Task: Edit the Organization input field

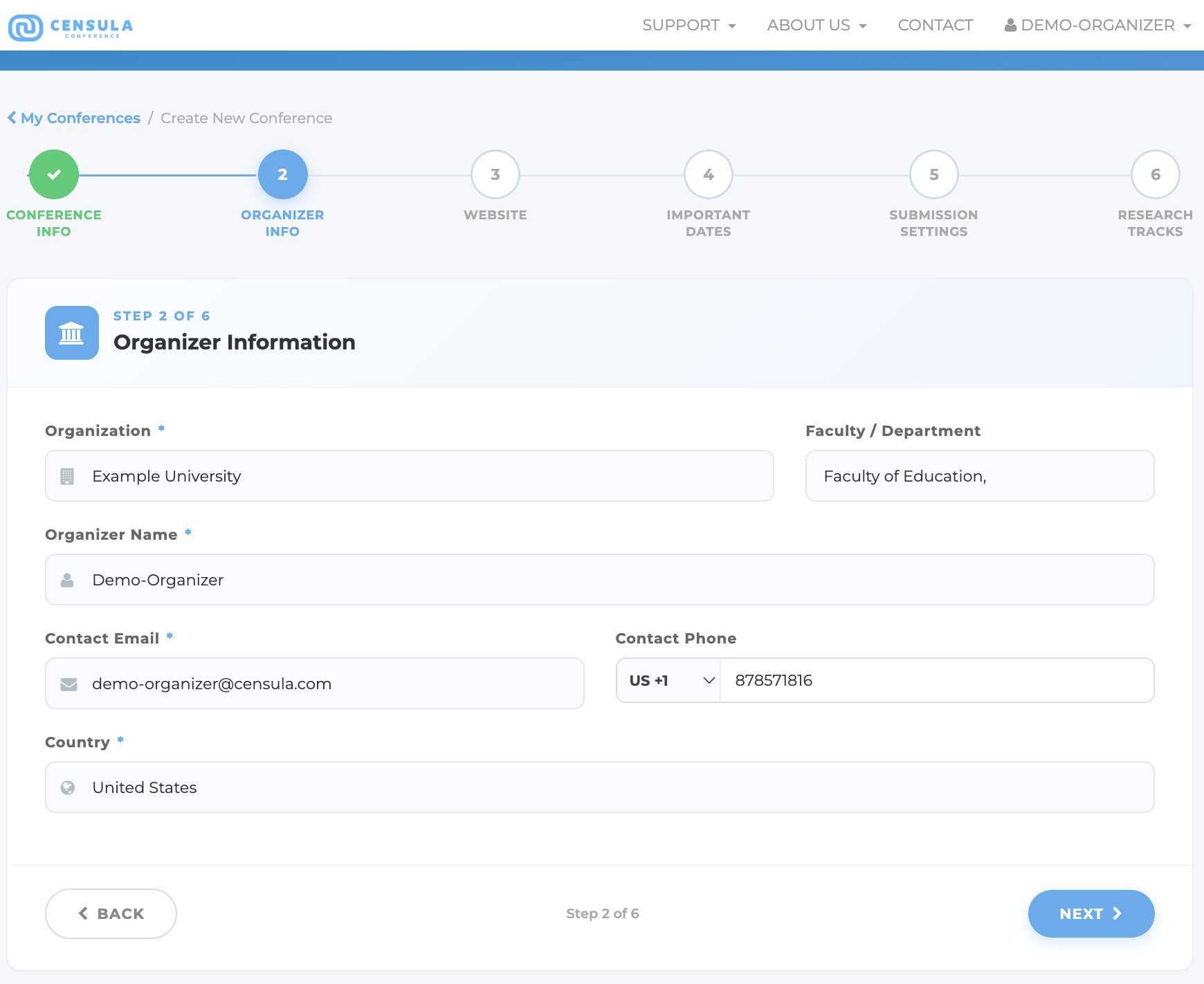Action: click(410, 476)
